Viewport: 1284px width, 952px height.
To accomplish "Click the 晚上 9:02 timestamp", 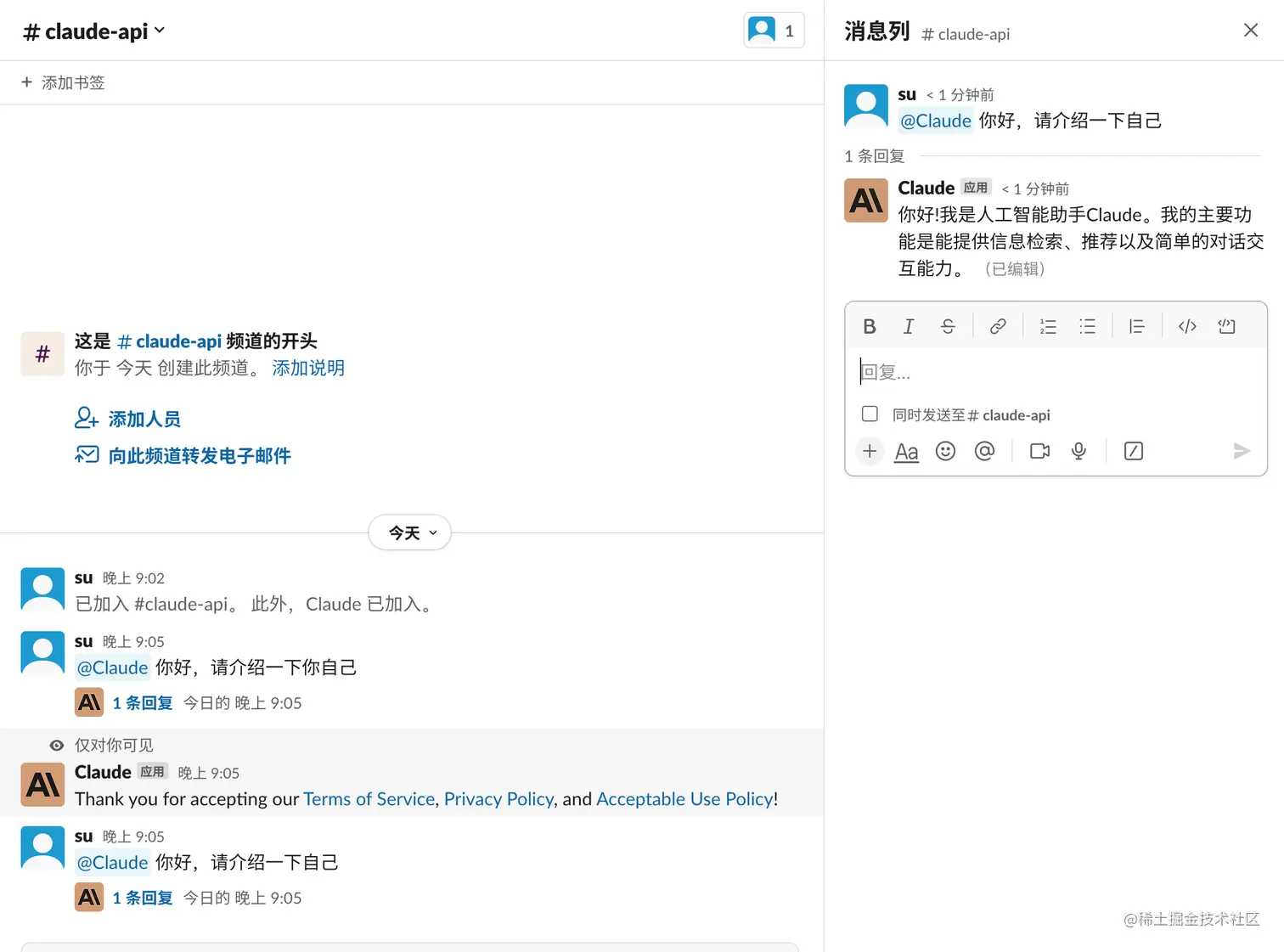I will tap(133, 578).
